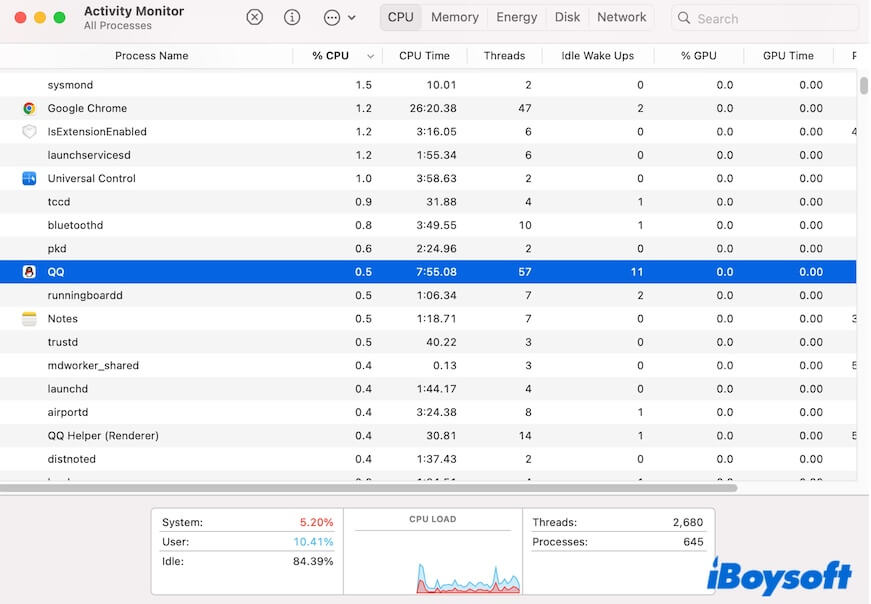Open the Network tab
The height and width of the screenshot is (604, 871).
[x=621, y=16]
